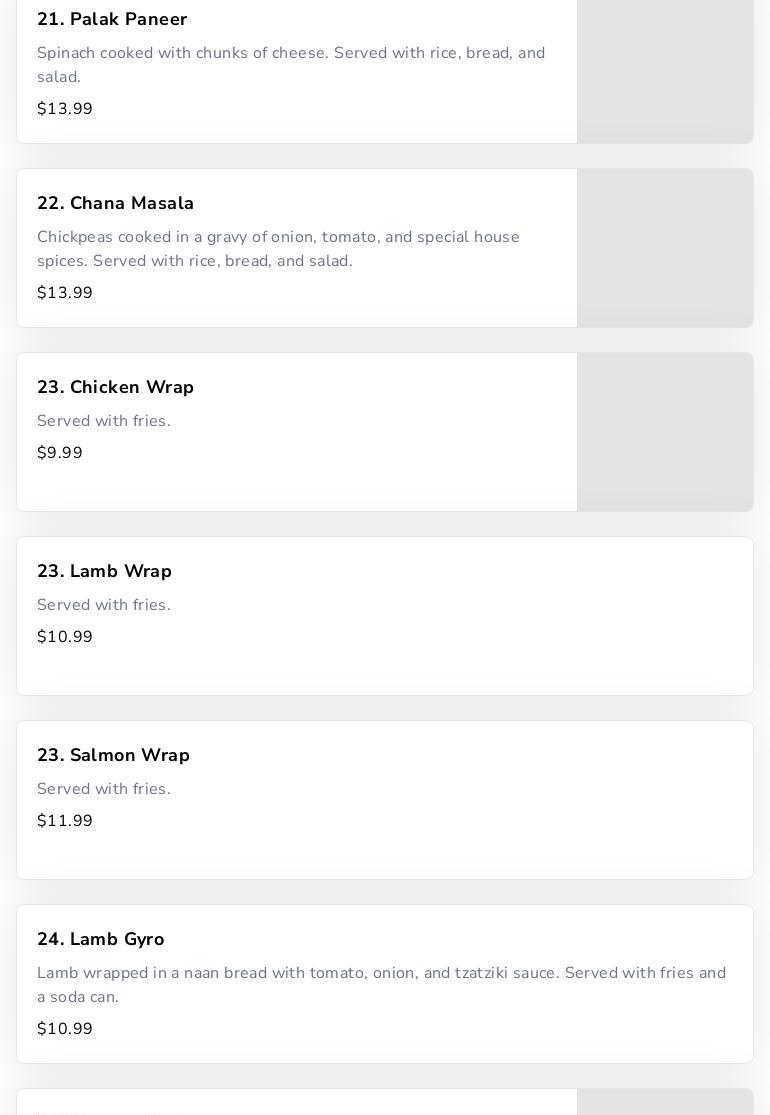The width and height of the screenshot is (770, 1115).
Task: Open the Chicken Wrap item title
Action: click(x=116, y=388)
